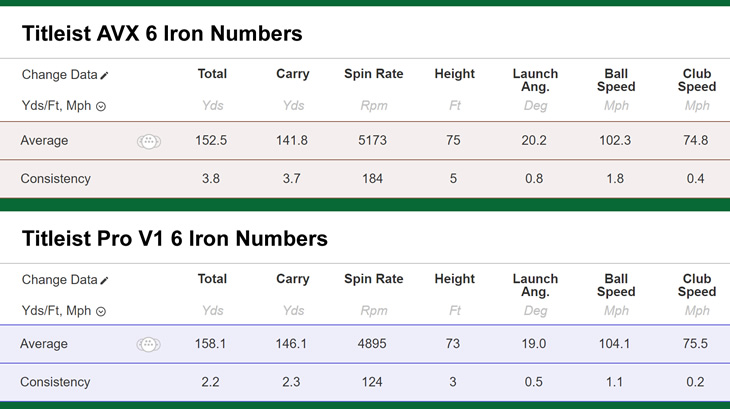Click AVX consistency ball speed 1.8
The width and height of the screenshot is (730, 409).
[x=615, y=179]
